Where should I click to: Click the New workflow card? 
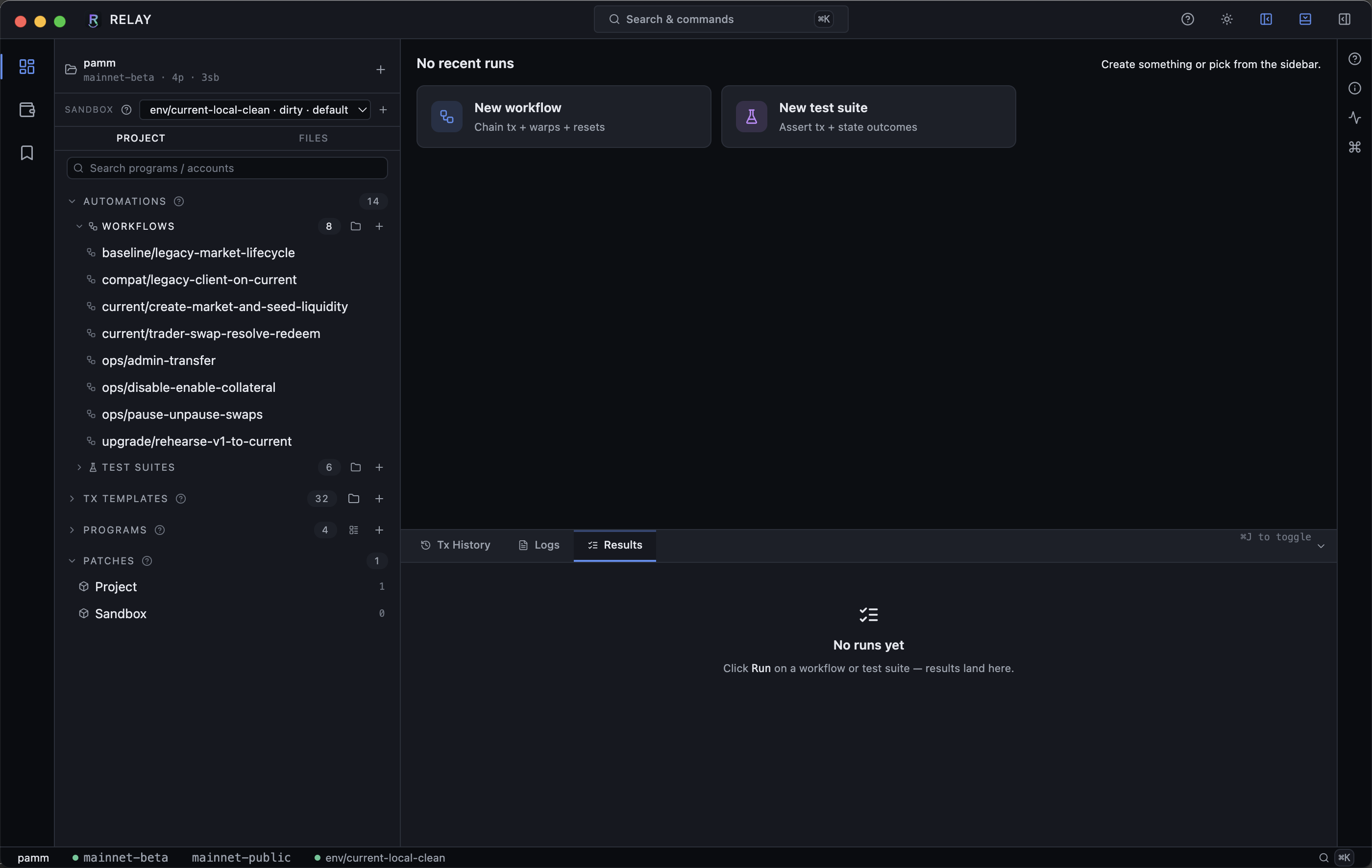tap(563, 117)
